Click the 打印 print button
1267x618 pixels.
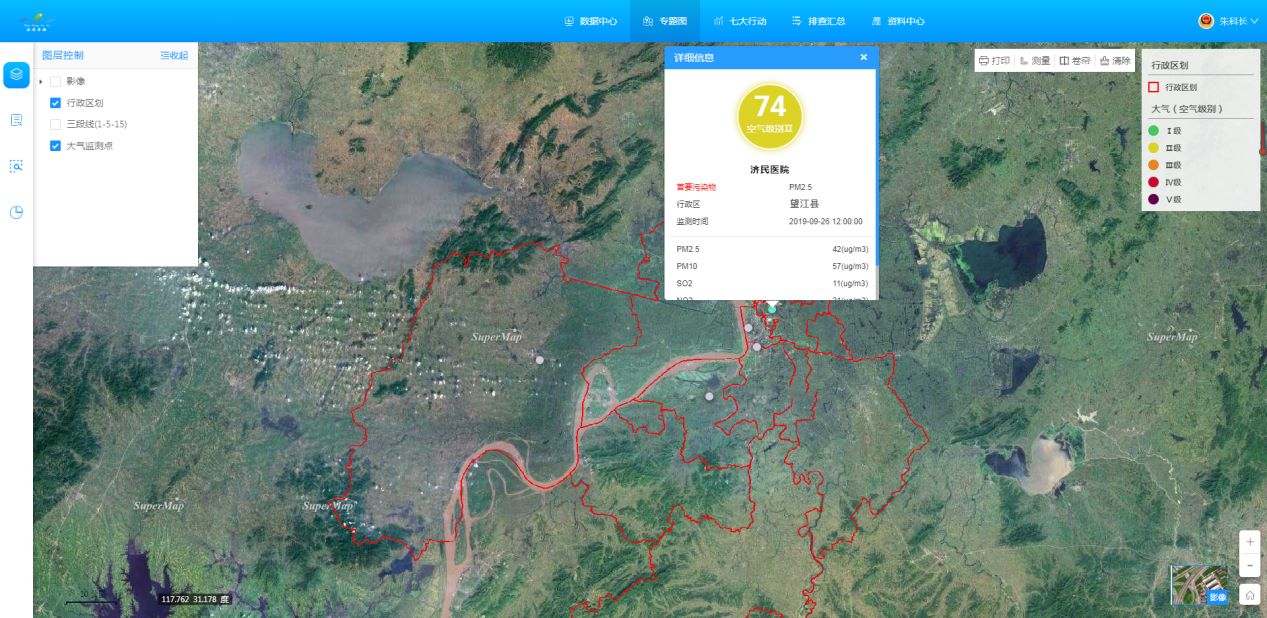tap(995, 61)
